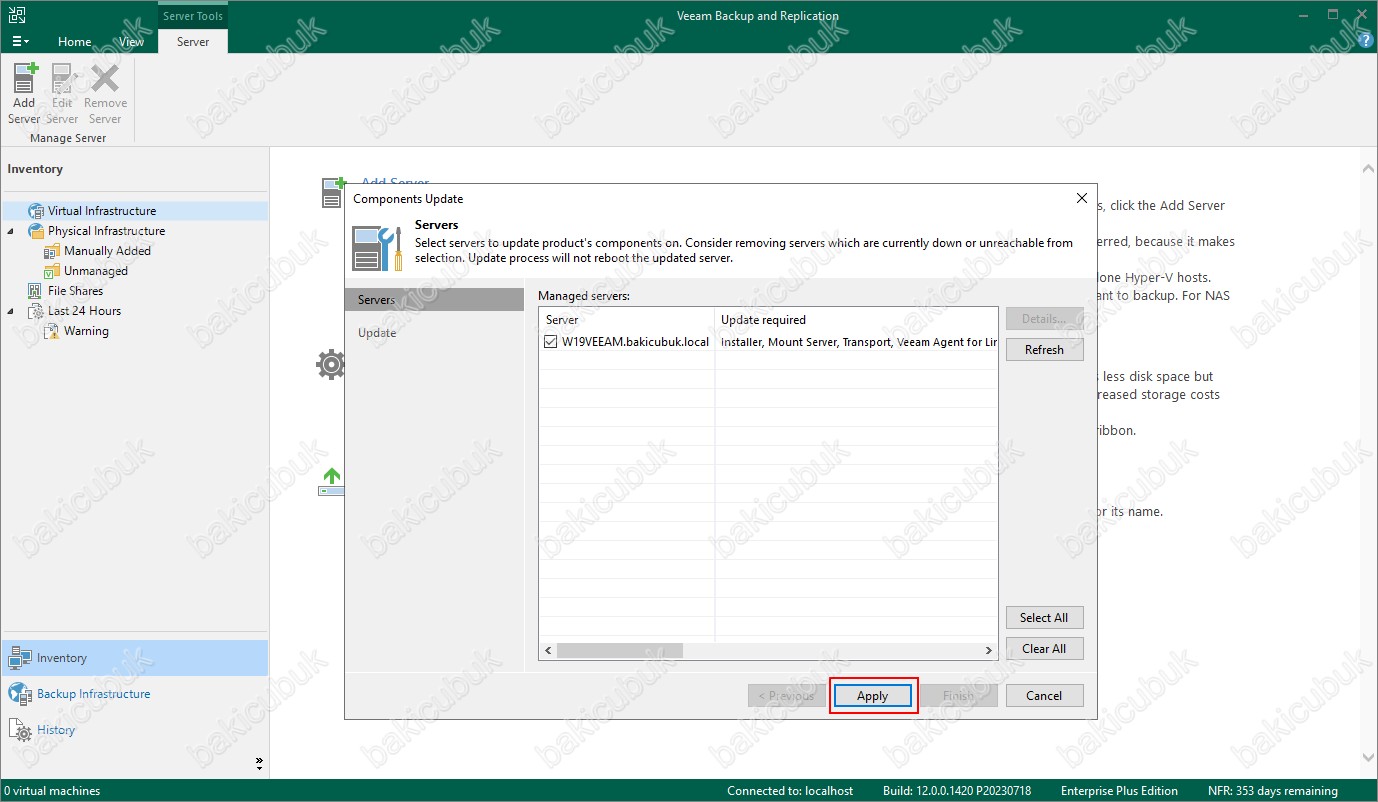1378x802 pixels.
Task: Click the Last 24 Hours clock icon
Action: point(36,311)
